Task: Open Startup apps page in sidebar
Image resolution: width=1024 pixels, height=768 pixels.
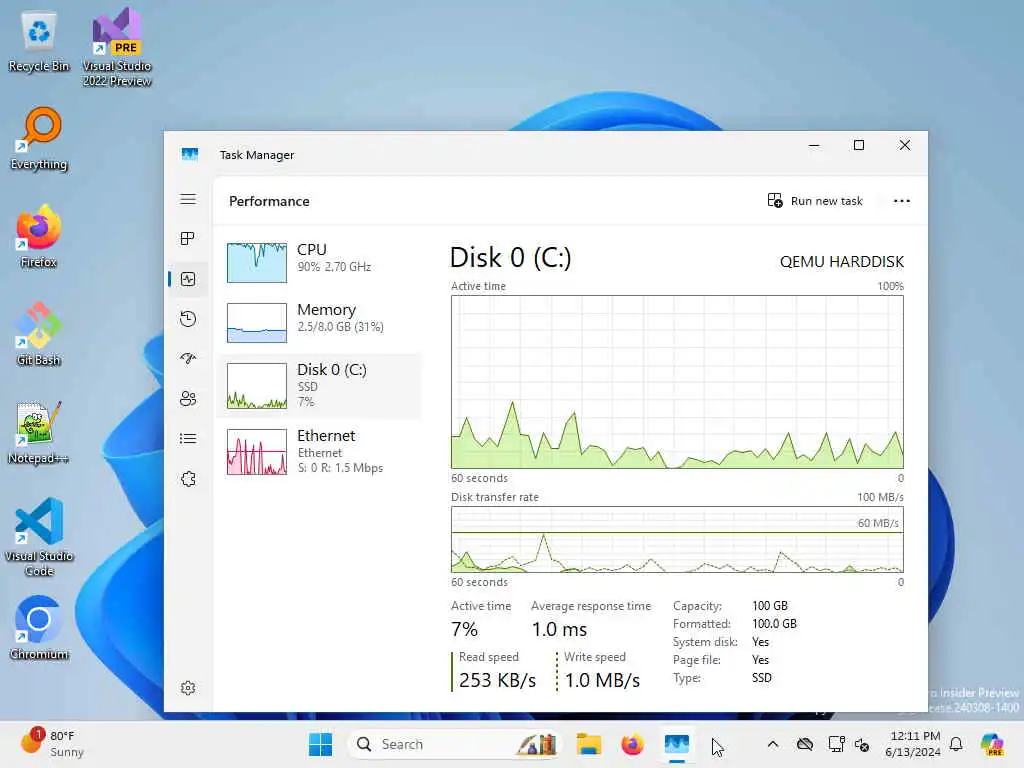Action: (188, 359)
